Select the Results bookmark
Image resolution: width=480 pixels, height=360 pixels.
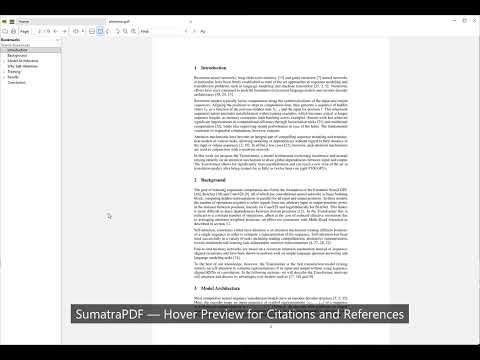[13, 77]
